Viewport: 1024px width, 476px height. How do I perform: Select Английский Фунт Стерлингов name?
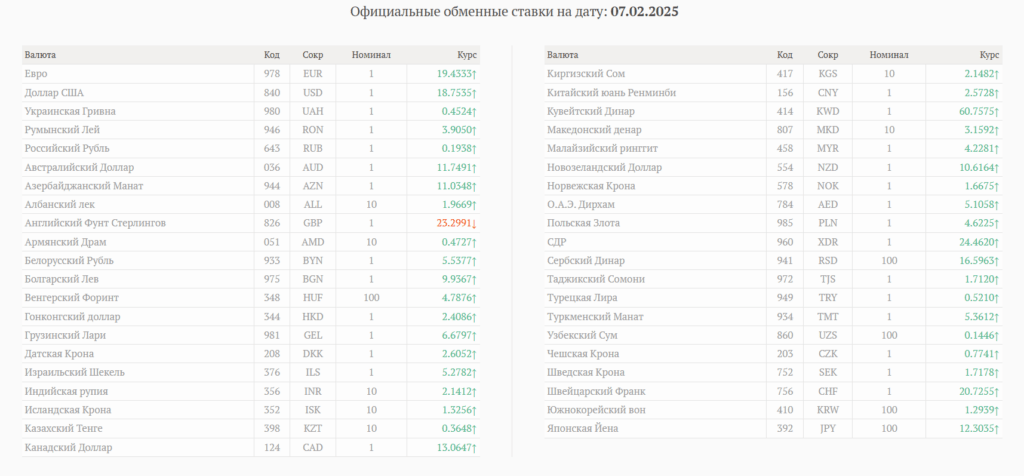click(95, 223)
